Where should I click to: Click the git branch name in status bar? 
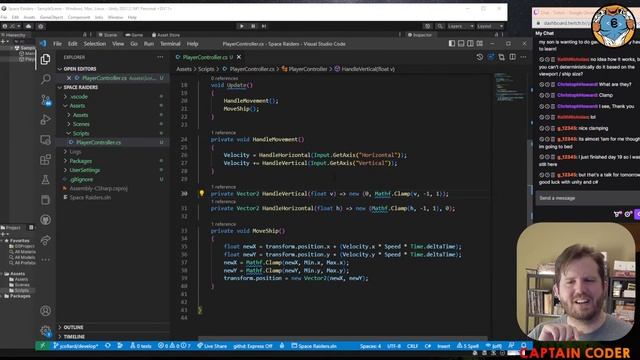(x=76, y=346)
